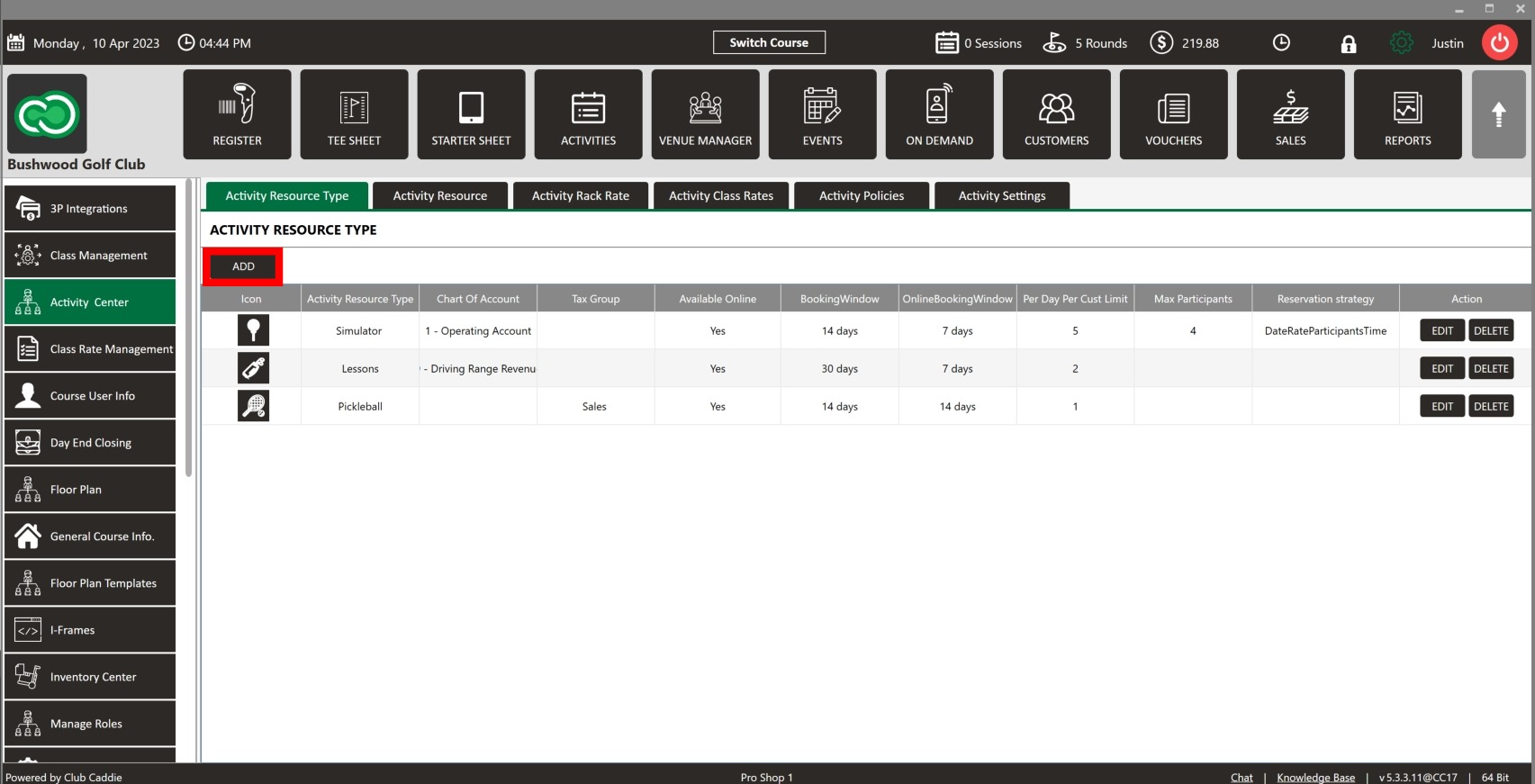Click the Justin user name
Viewport: 1535px width, 784px height.
click(x=1448, y=42)
